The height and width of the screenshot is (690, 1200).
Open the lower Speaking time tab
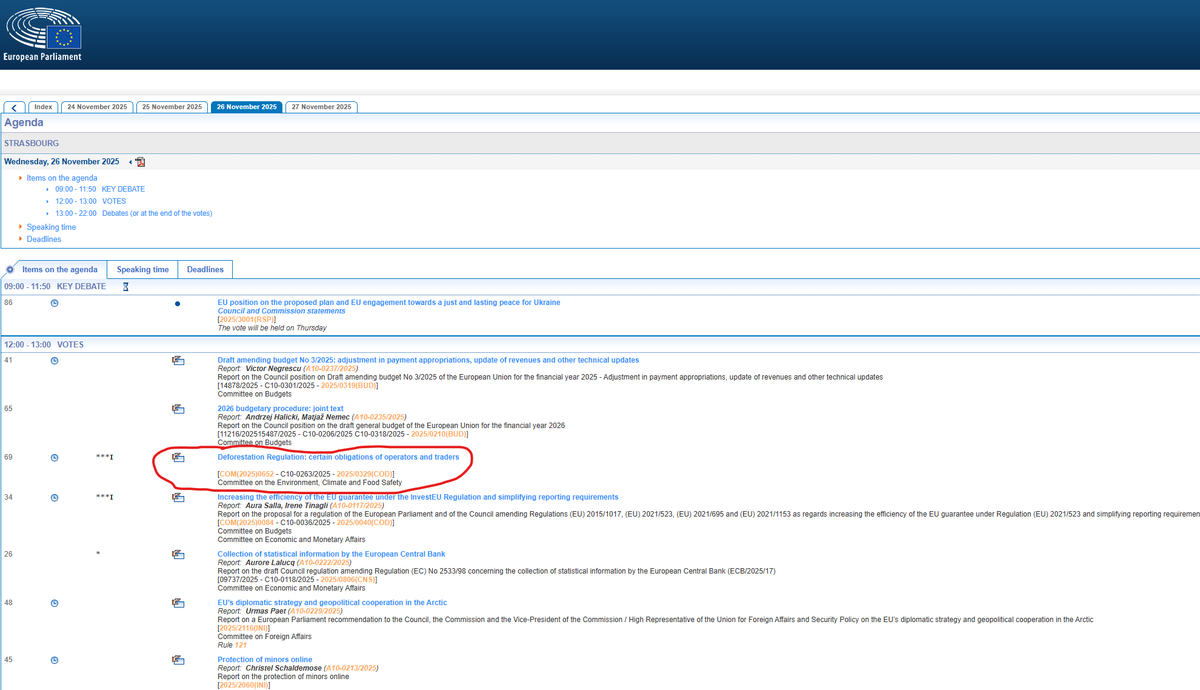click(x=142, y=269)
